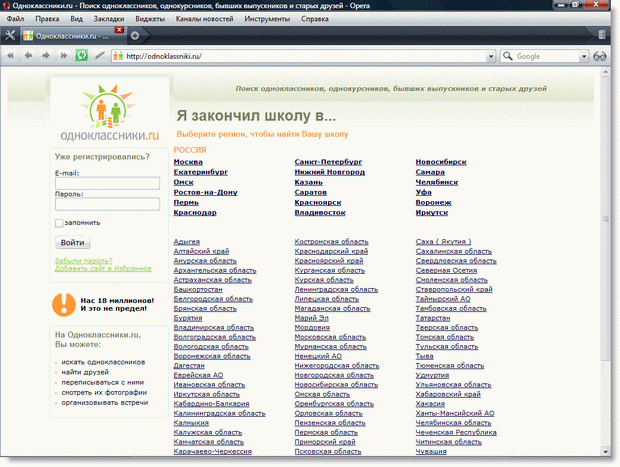Click the page scrollbar down arrow
Viewport: 620px width, 467px height.
coord(605,452)
